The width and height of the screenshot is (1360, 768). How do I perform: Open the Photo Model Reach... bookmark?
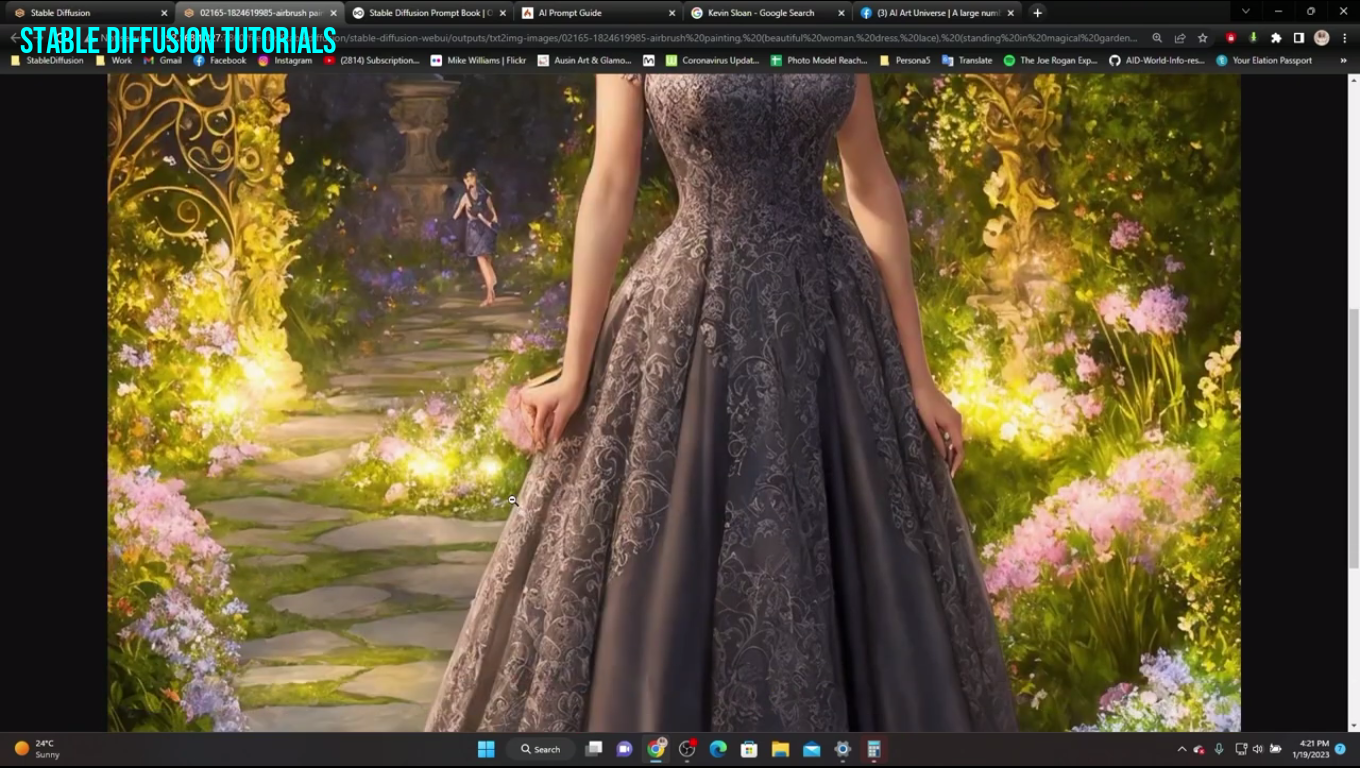click(x=819, y=60)
